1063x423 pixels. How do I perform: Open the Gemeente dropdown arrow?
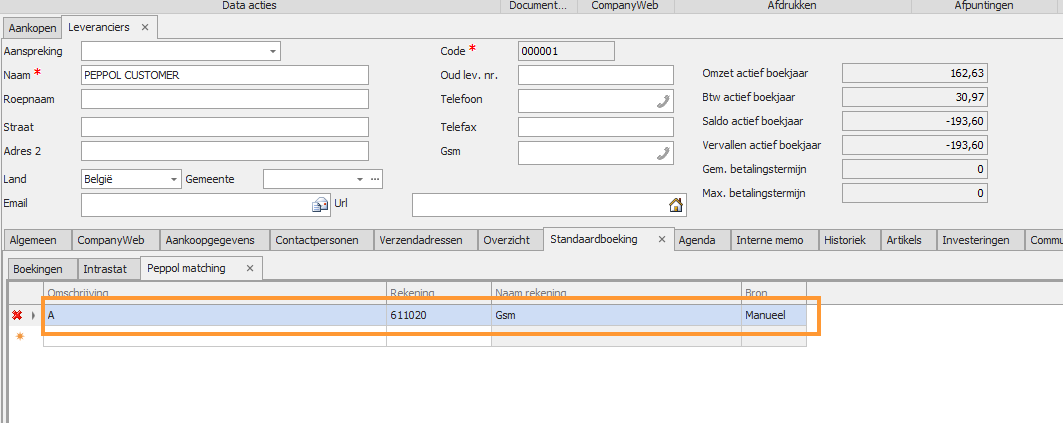(360, 179)
